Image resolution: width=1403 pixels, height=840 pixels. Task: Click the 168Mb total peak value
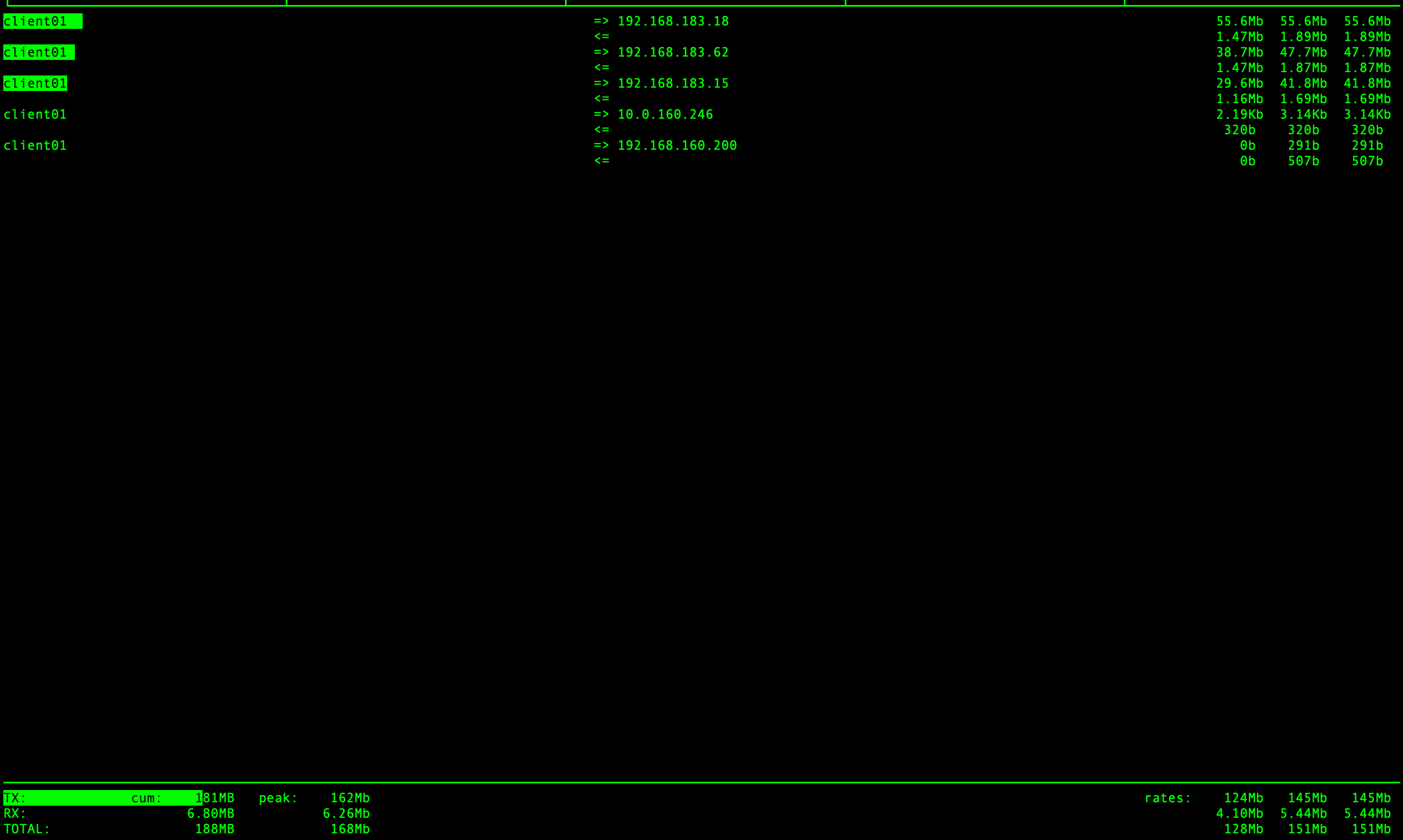tap(350, 829)
